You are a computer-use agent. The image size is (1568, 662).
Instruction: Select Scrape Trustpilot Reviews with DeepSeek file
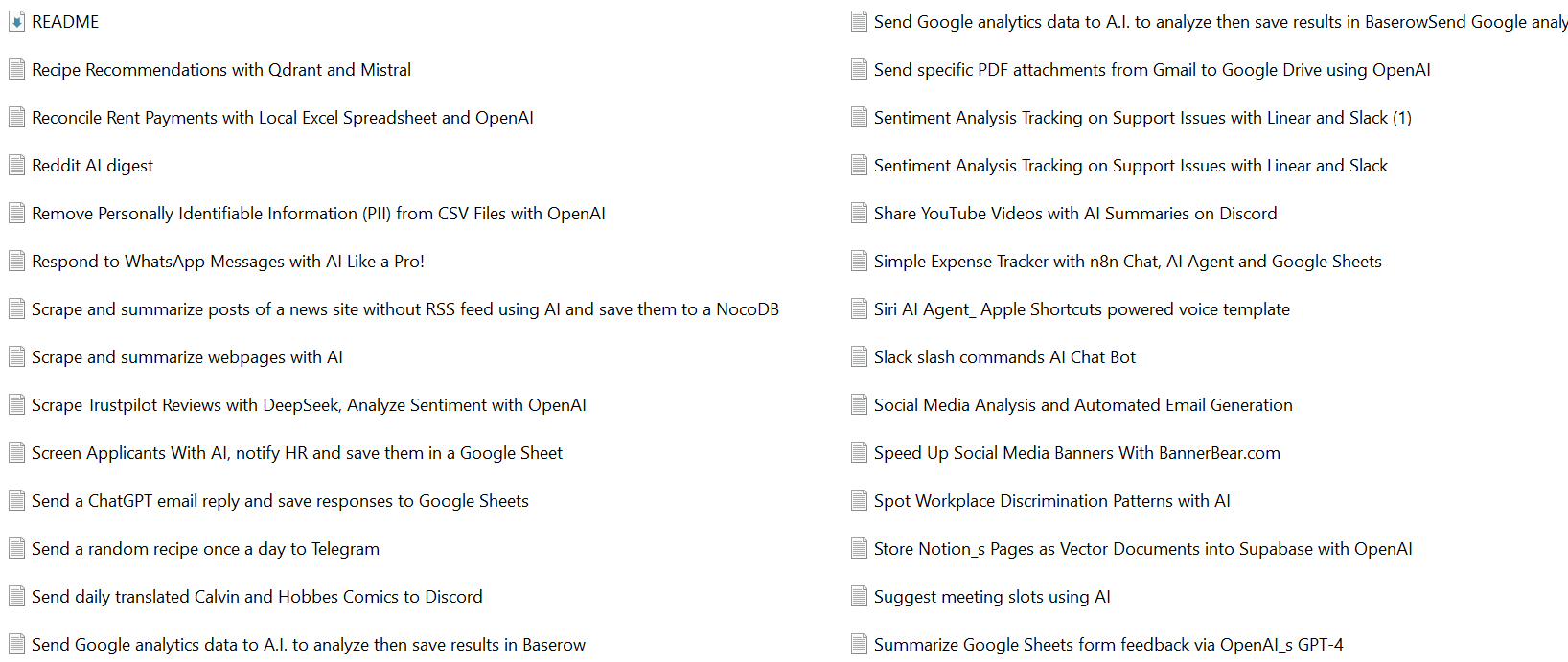tap(309, 405)
